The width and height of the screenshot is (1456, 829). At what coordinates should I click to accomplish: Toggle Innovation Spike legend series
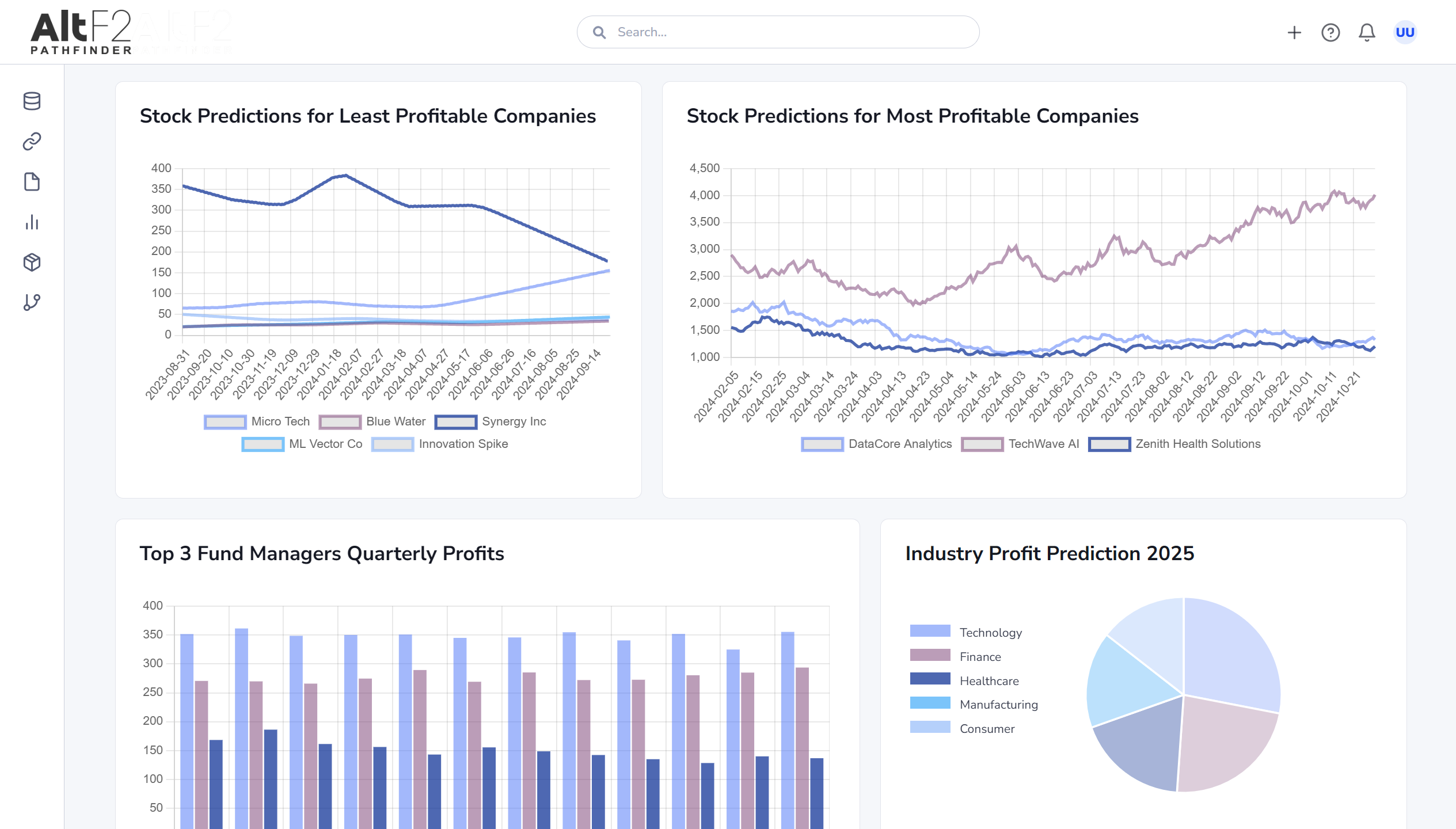[439, 444]
